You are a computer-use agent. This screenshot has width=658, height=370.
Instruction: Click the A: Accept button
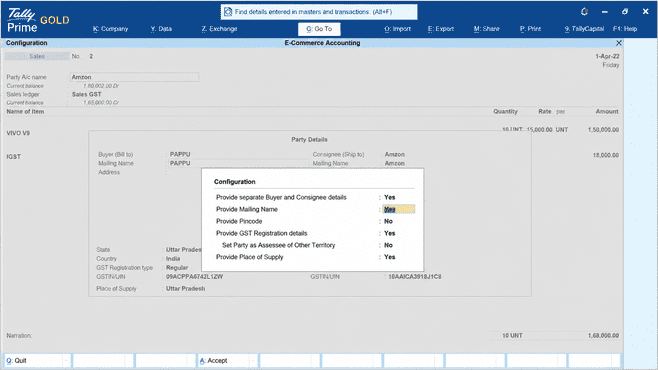(227, 360)
